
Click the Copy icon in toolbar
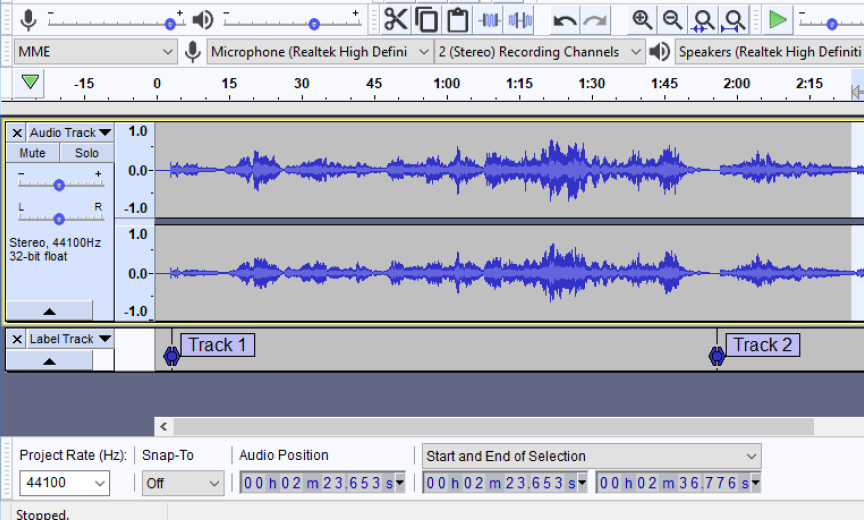coord(427,20)
